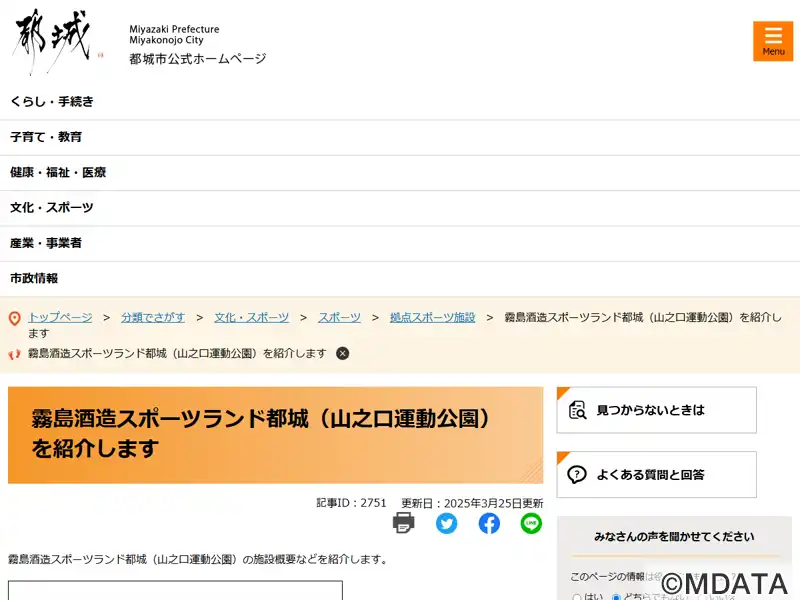The image size is (800, 600).
Task: Select the はい radio button
Action: tap(577, 597)
